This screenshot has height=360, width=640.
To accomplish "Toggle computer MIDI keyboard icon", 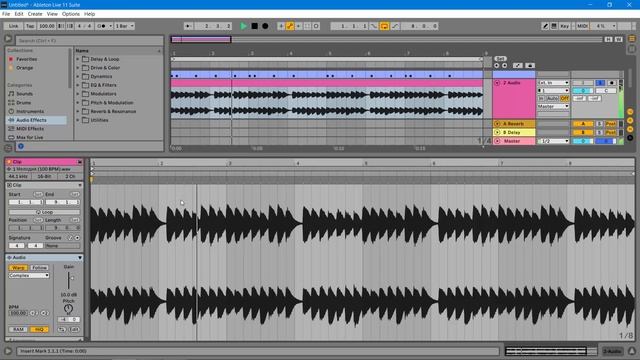I will [x=554, y=26].
